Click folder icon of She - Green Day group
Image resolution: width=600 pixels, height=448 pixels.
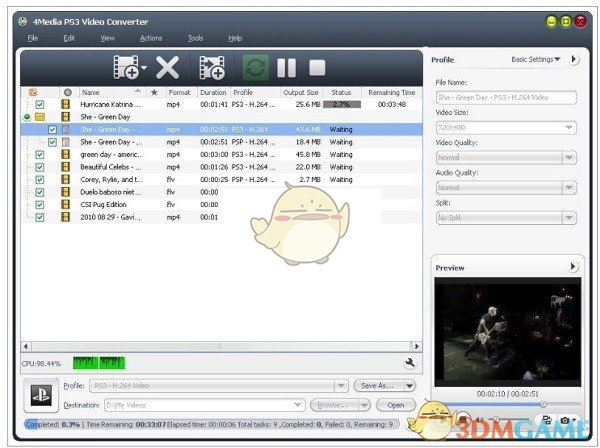point(40,117)
